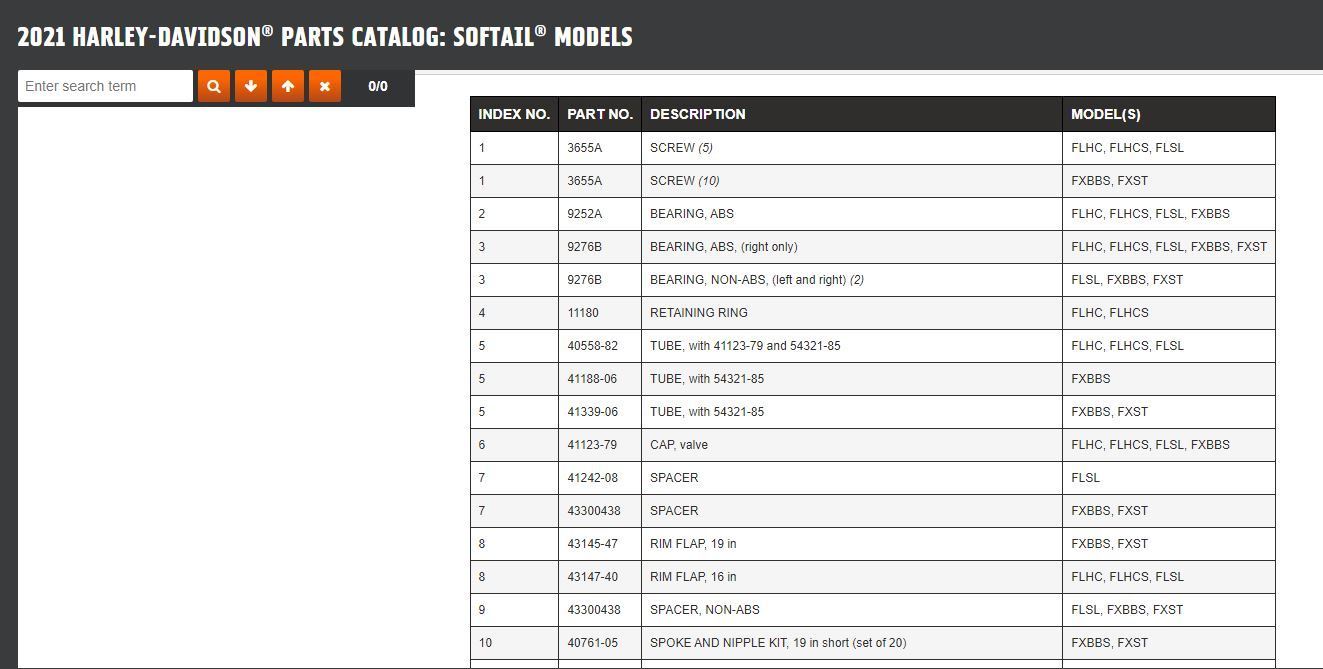The image size is (1323, 669).
Task: Click the 0/0 search result counter
Action: pyautogui.click(x=378, y=86)
